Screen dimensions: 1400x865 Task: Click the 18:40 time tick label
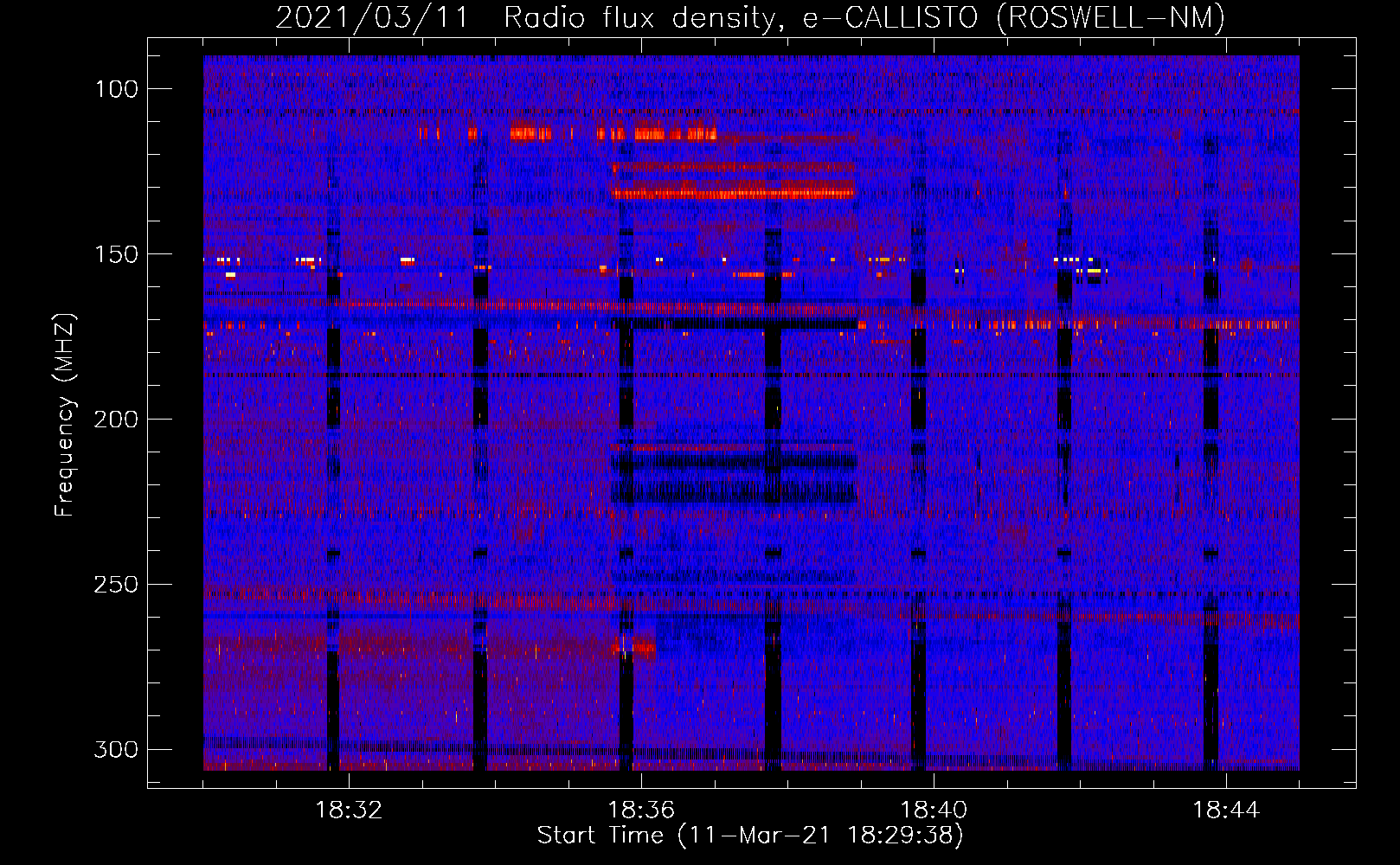pos(934,811)
